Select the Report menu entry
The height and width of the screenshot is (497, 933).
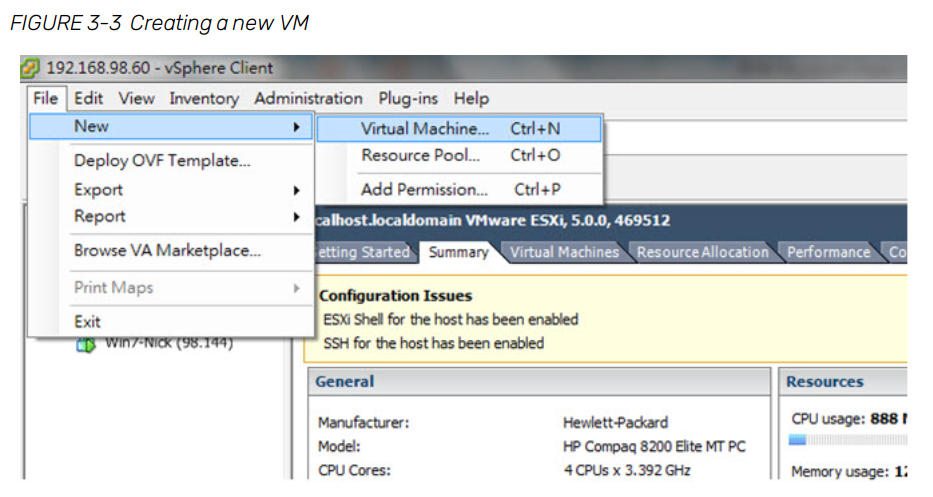pyautogui.click(x=99, y=216)
